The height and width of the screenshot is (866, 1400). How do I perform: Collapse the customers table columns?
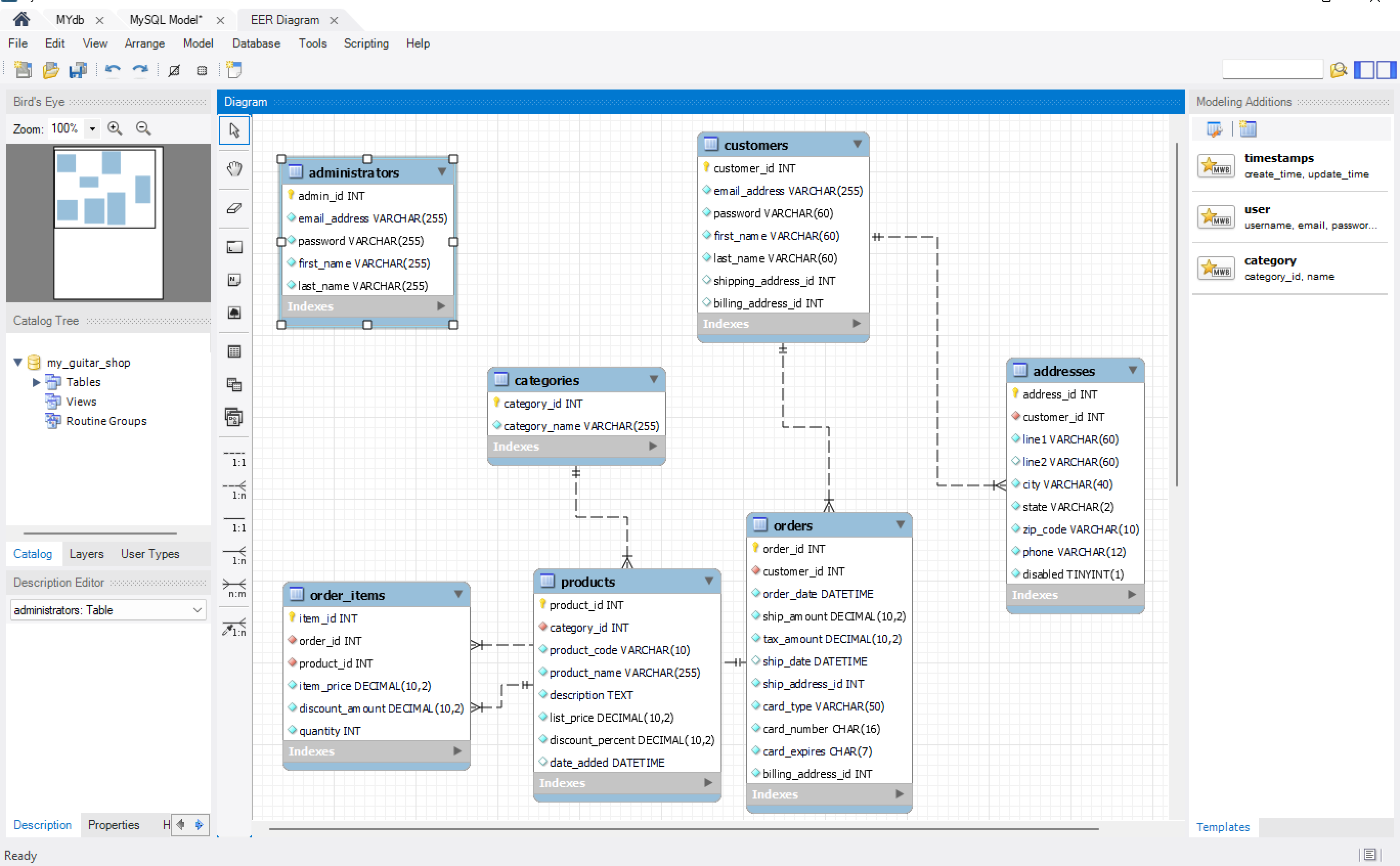pyautogui.click(x=858, y=144)
